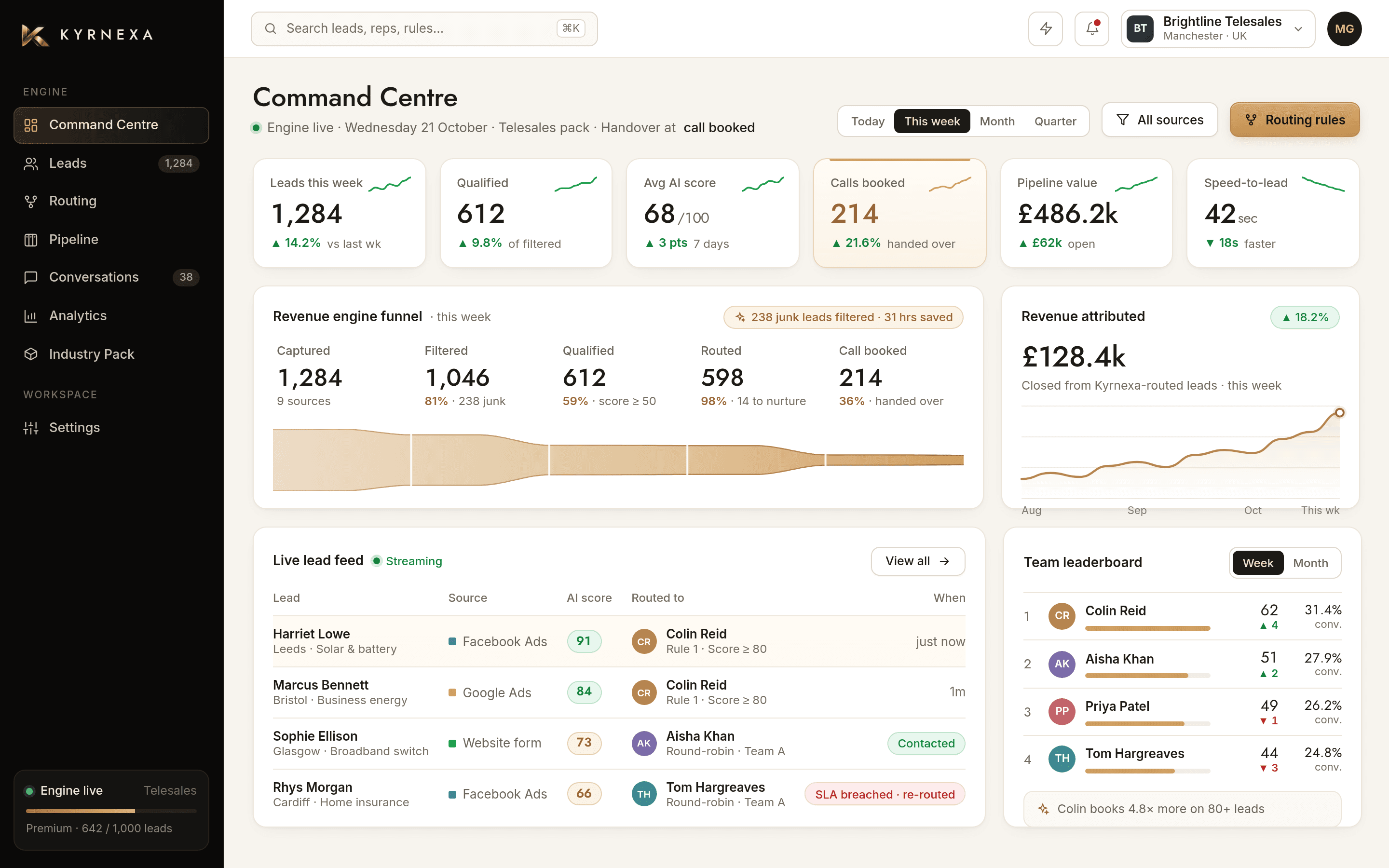The image size is (1389, 868).
Task: Click the junk leads filtered badge
Action: tap(843, 317)
